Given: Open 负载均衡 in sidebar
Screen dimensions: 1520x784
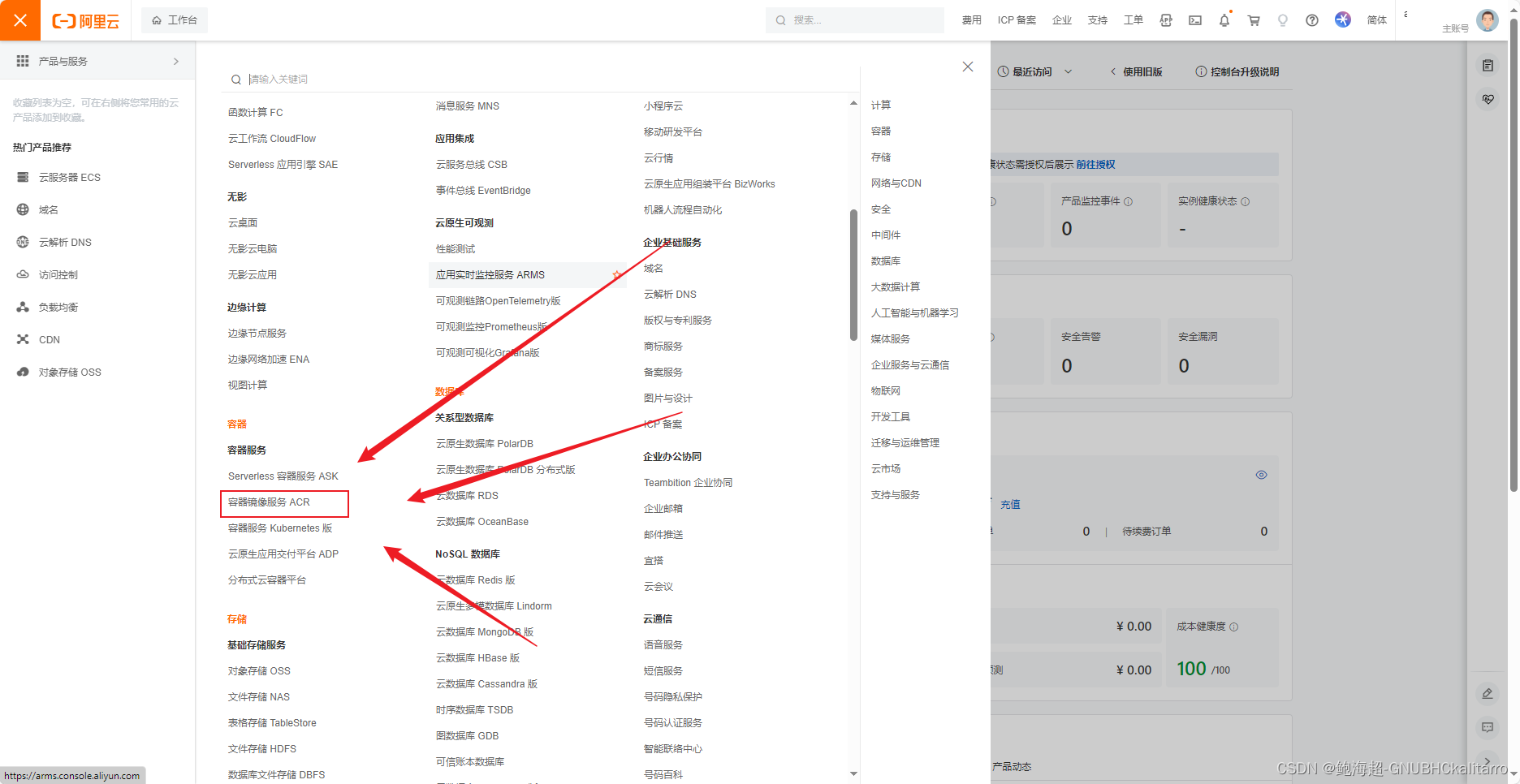Looking at the screenshot, I should pyautogui.click(x=58, y=307).
